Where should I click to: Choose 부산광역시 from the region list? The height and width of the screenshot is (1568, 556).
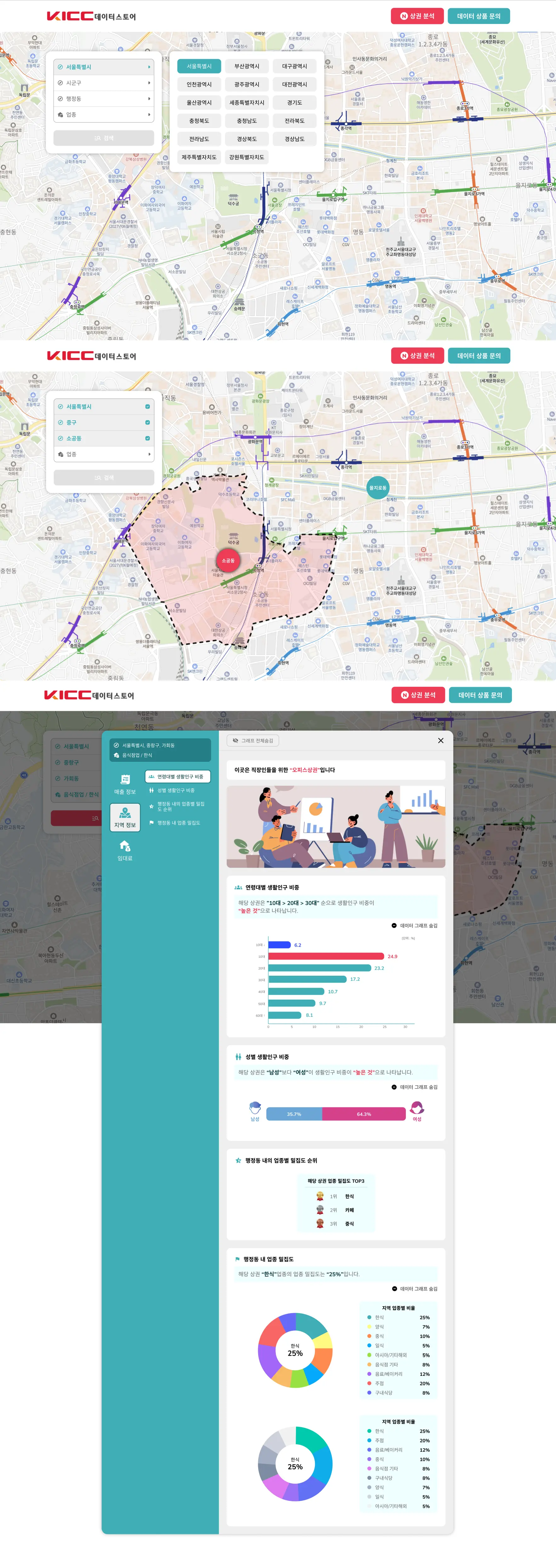click(x=247, y=66)
